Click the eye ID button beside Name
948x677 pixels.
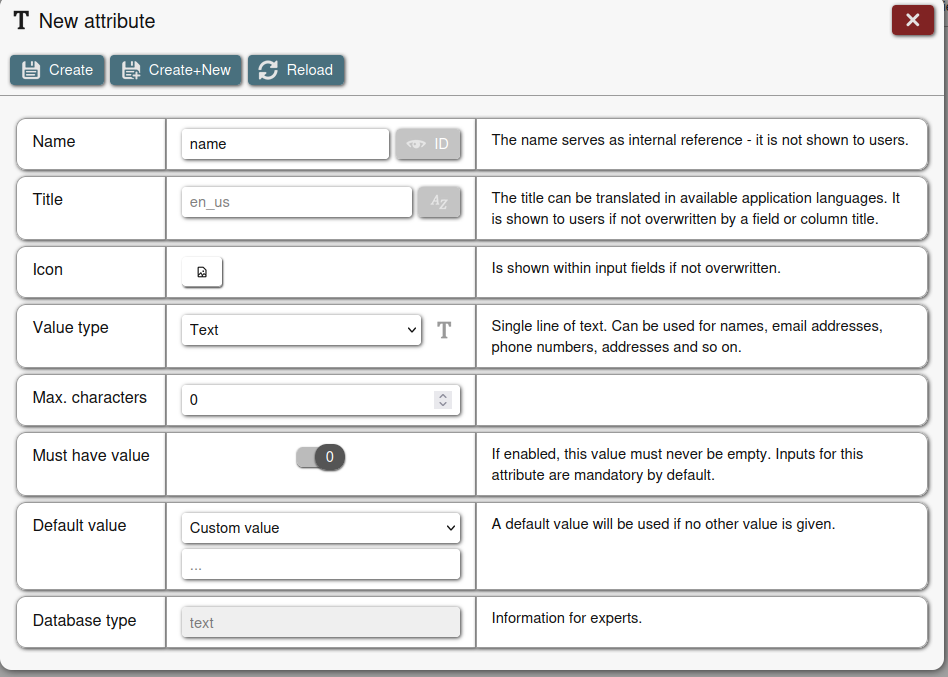point(428,144)
